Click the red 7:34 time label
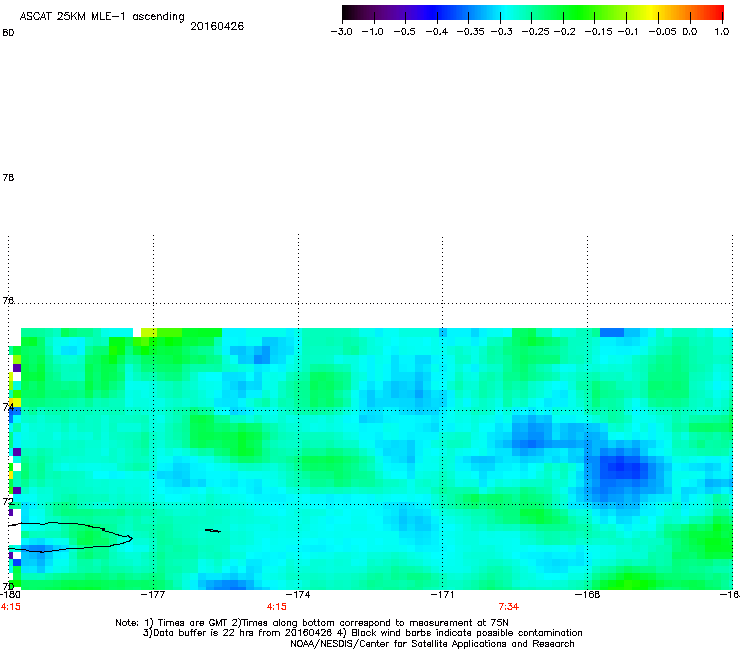 pos(509,607)
